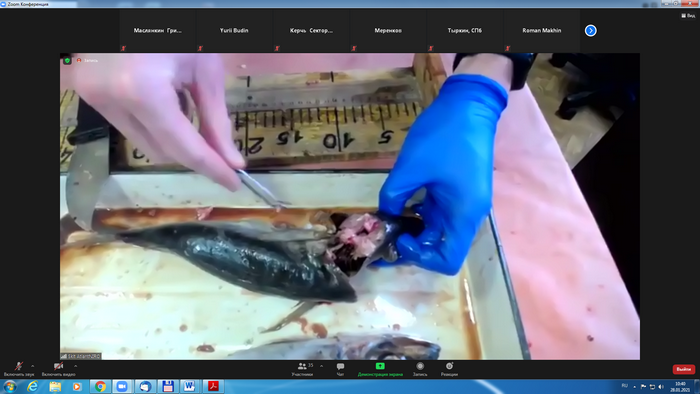700x394 pixels.
Task: Click RU language indicator in tray
Action: point(625,386)
